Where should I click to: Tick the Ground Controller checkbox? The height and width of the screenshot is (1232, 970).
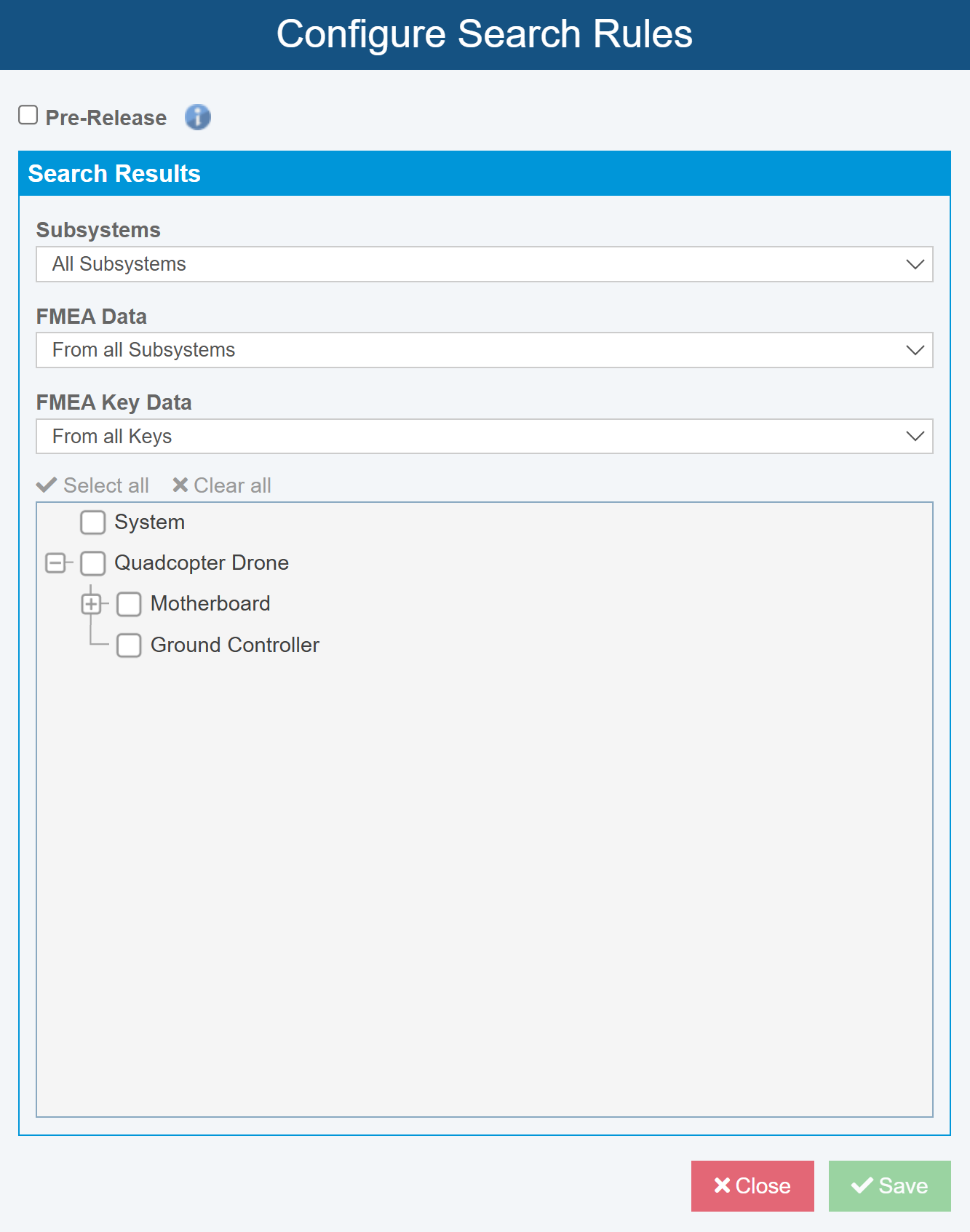click(x=129, y=645)
